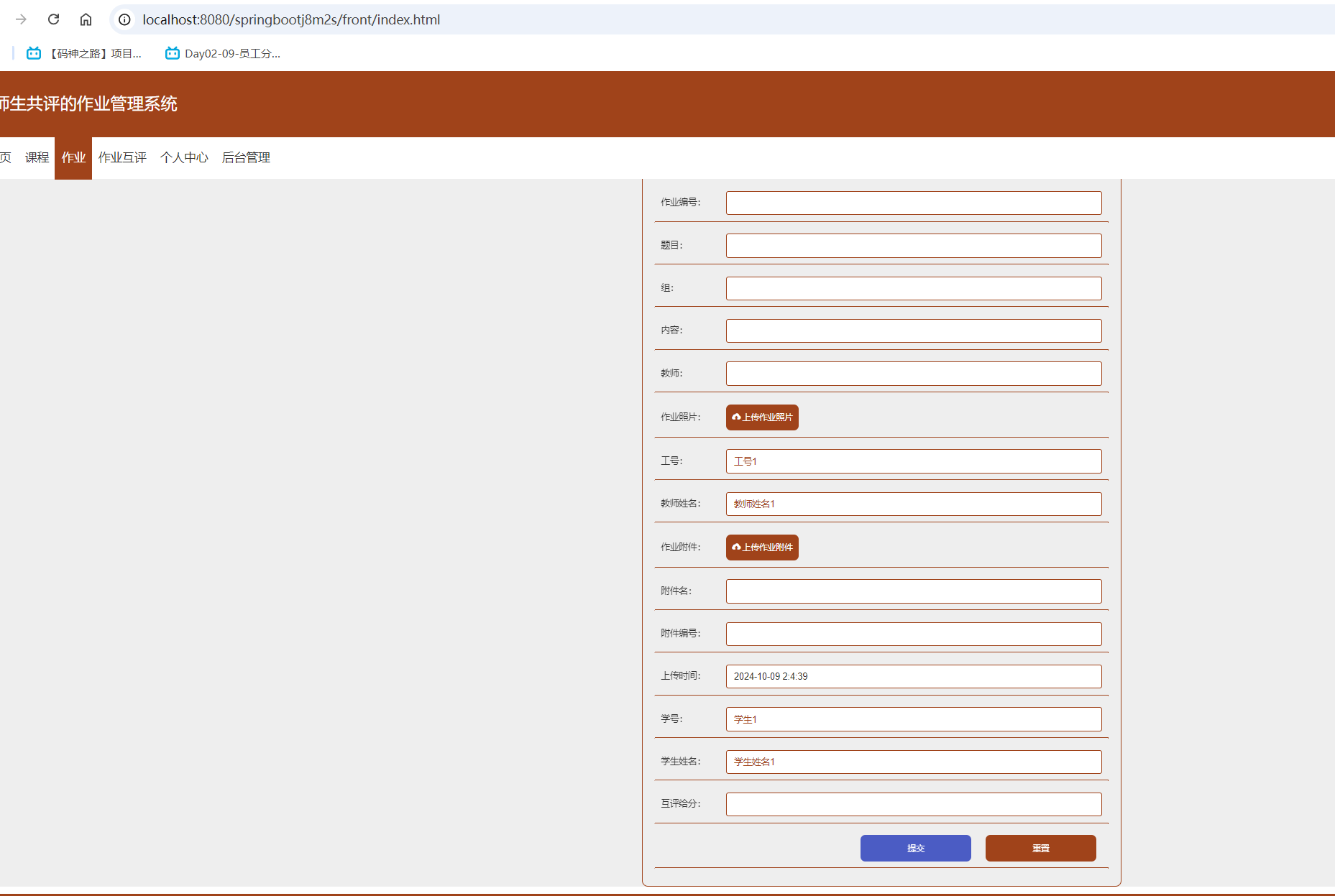Select the 上传时间 date field
Screen dimensions: 1335x896
tap(913, 676)
